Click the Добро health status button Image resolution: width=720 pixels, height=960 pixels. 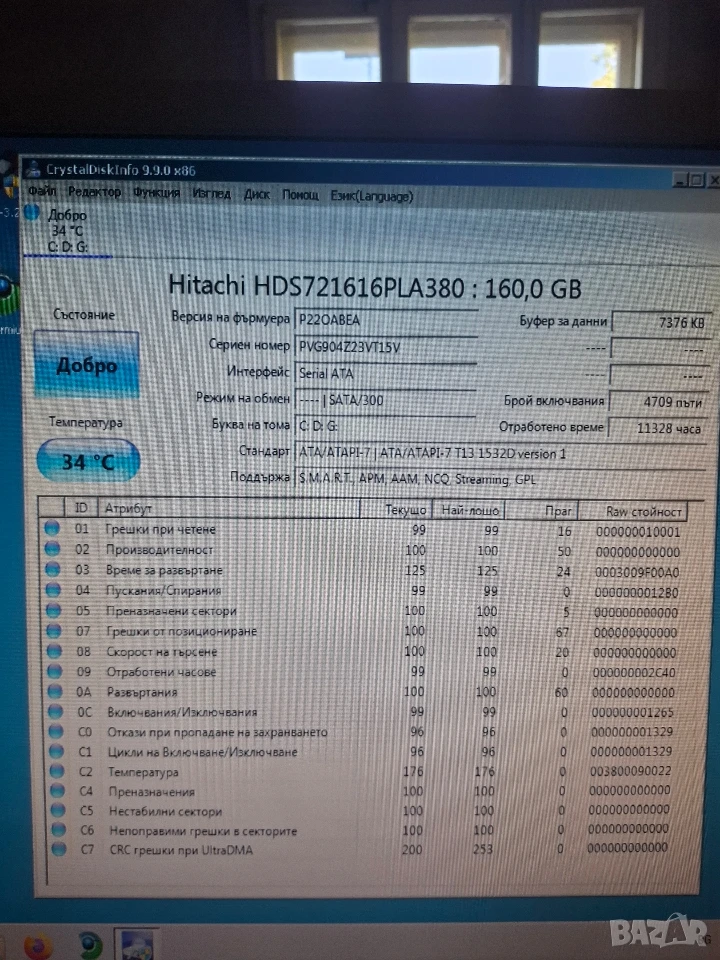(x=86, y=364)
